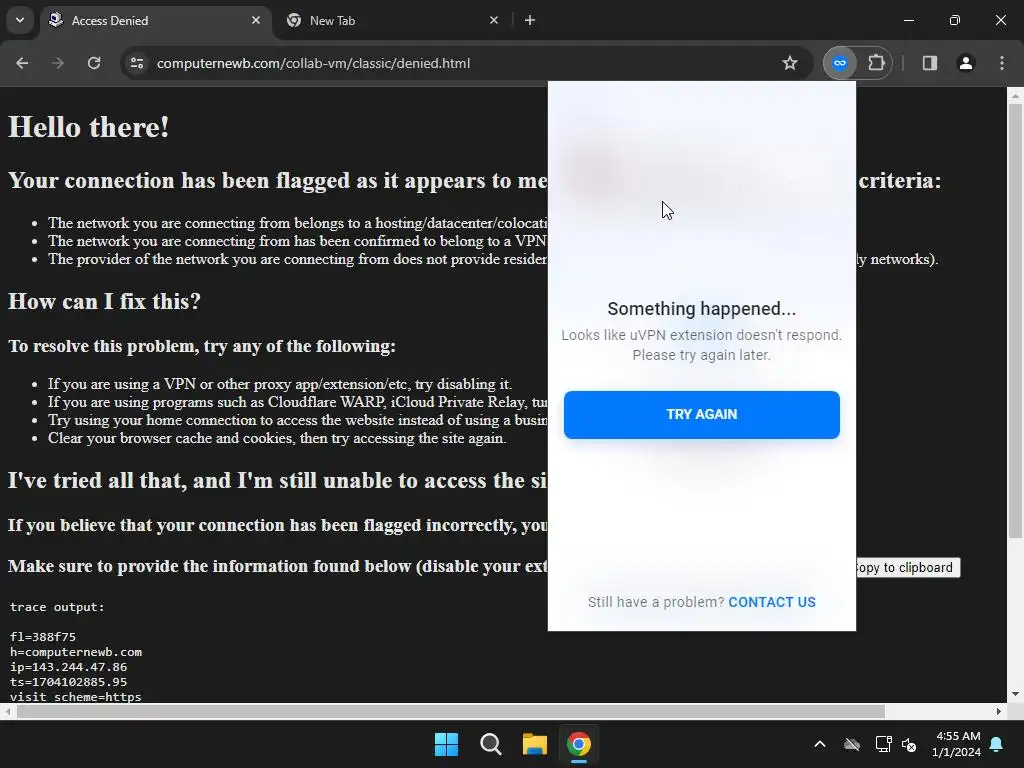Viewport: 1024px width, 768px height.
Task: Open the Windows Start menu
Action: click(x=447, y=744)
